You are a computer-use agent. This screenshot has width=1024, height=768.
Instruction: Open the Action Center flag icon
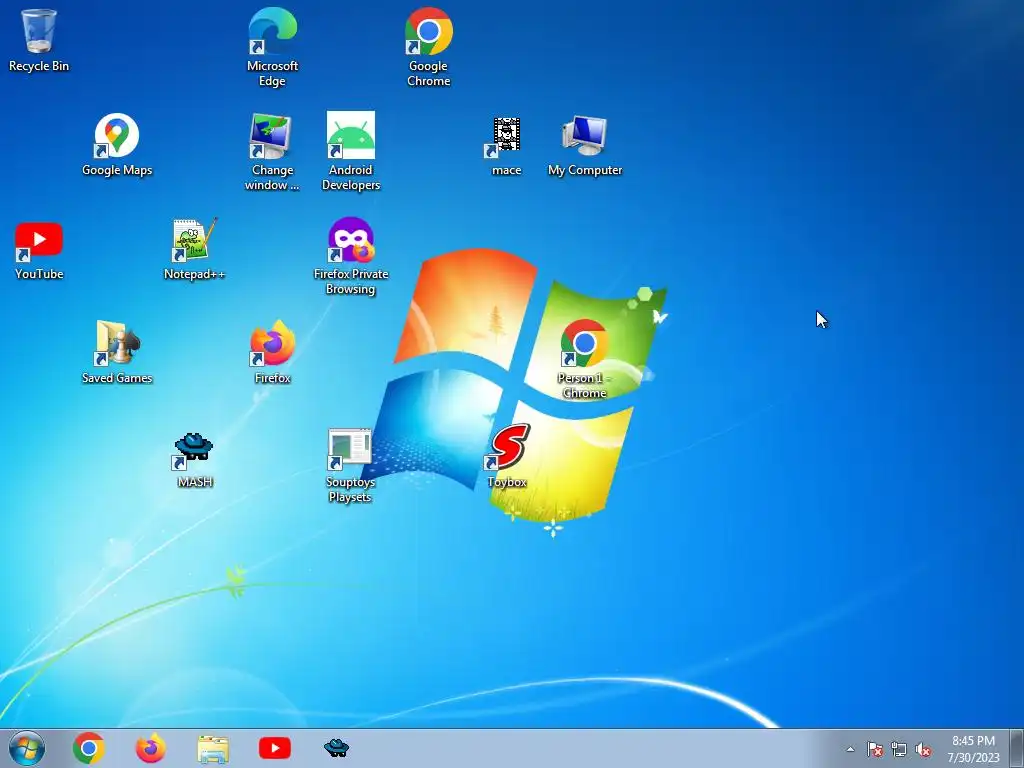click(x=874, y=749)
